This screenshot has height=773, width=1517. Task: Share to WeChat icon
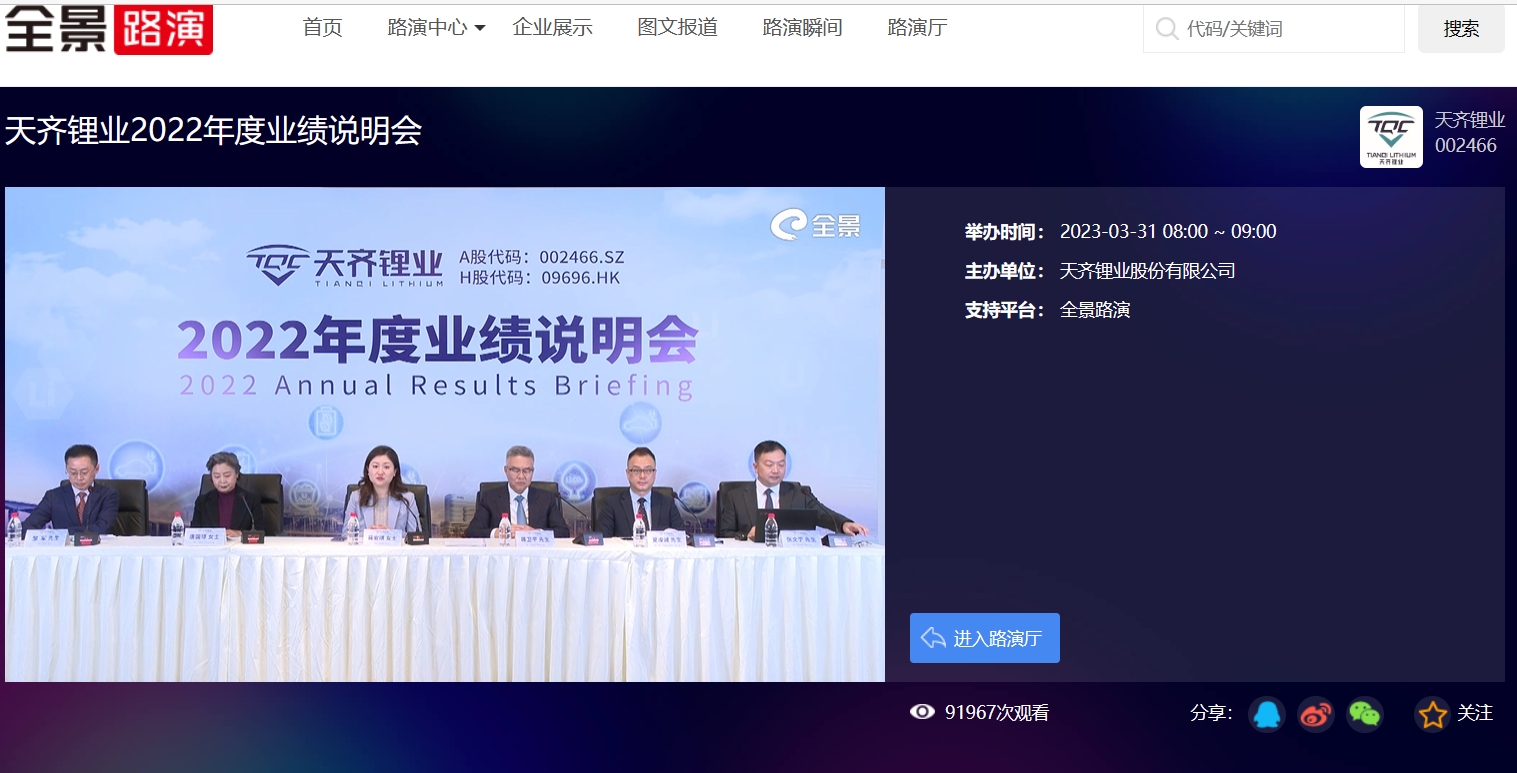pos(1365,714)
